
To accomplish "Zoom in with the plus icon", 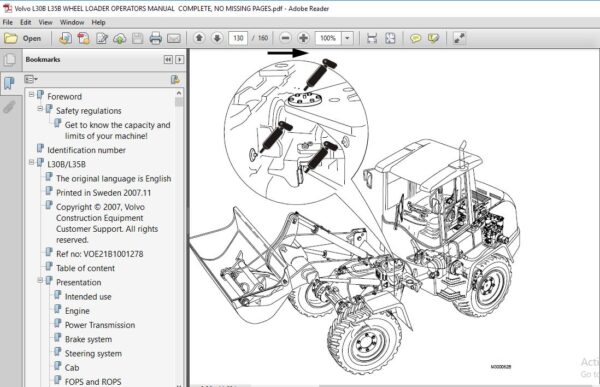I will [x=303, y=38].
